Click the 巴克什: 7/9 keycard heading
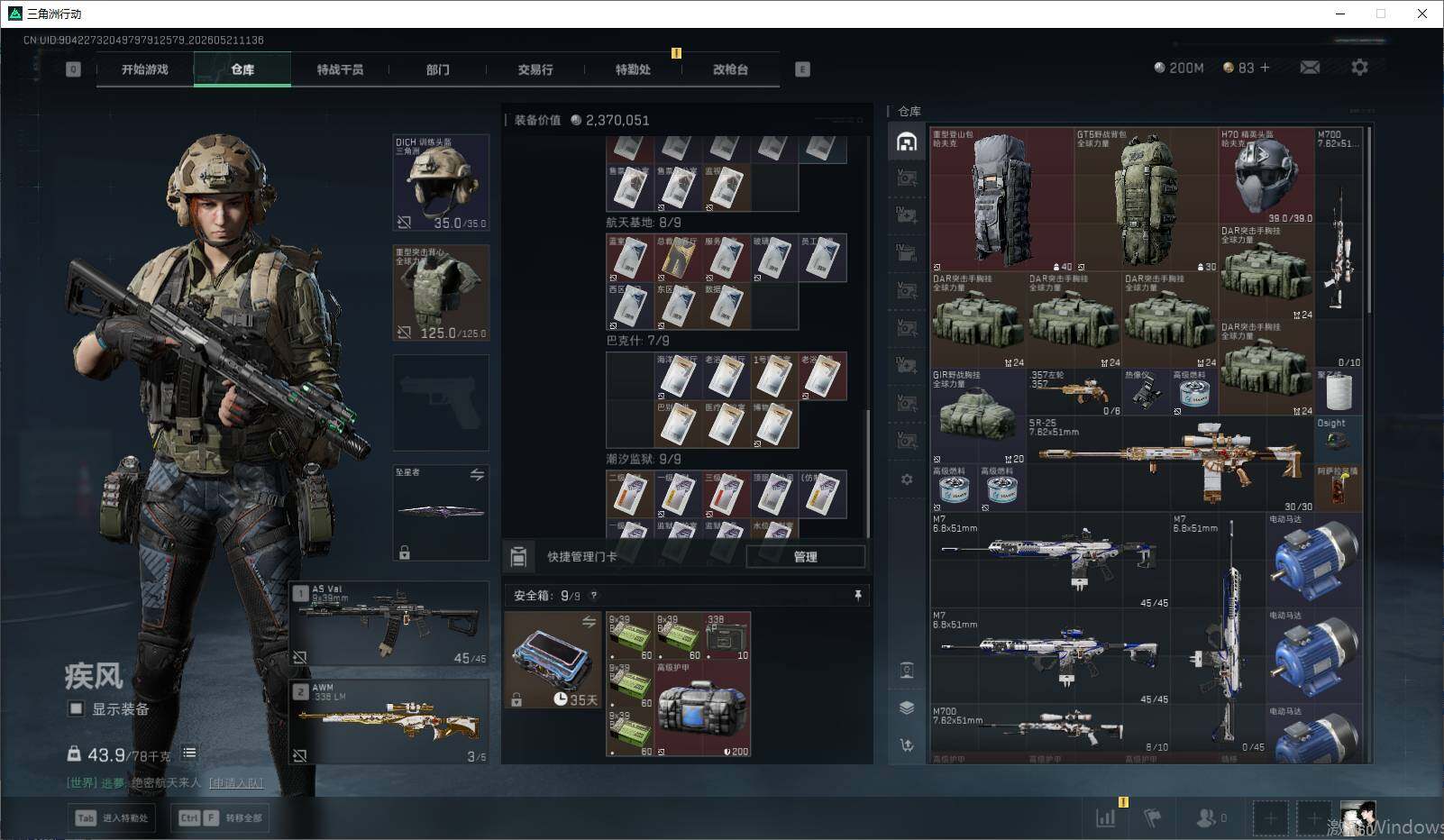 (x=637, y=341)
